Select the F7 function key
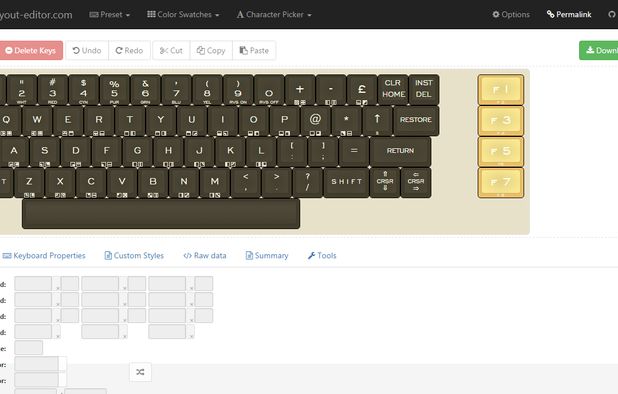The width and height of the screenshot is (618, 394). pos(501,182)
